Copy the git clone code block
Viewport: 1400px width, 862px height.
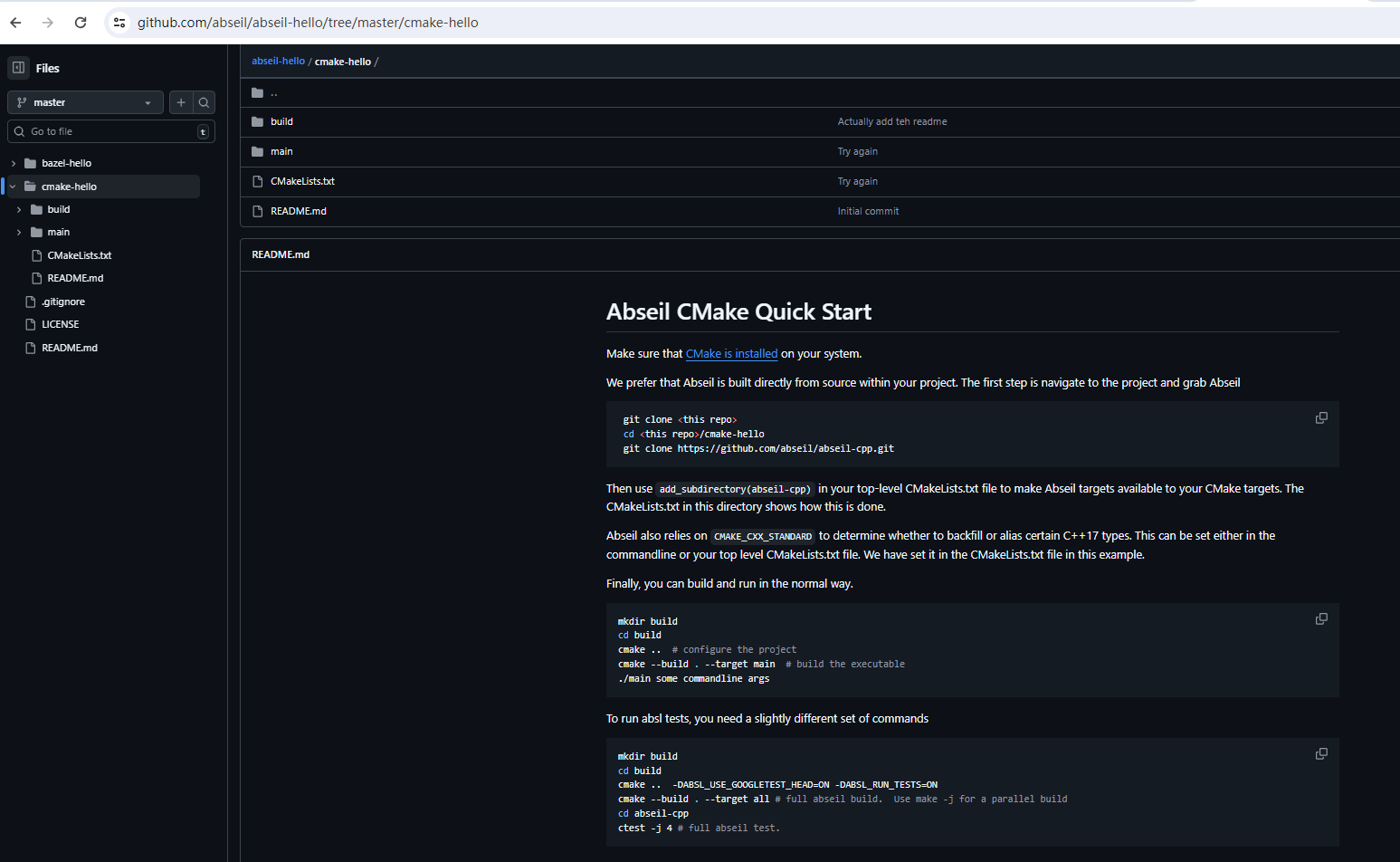click(x=1321, y=418)
